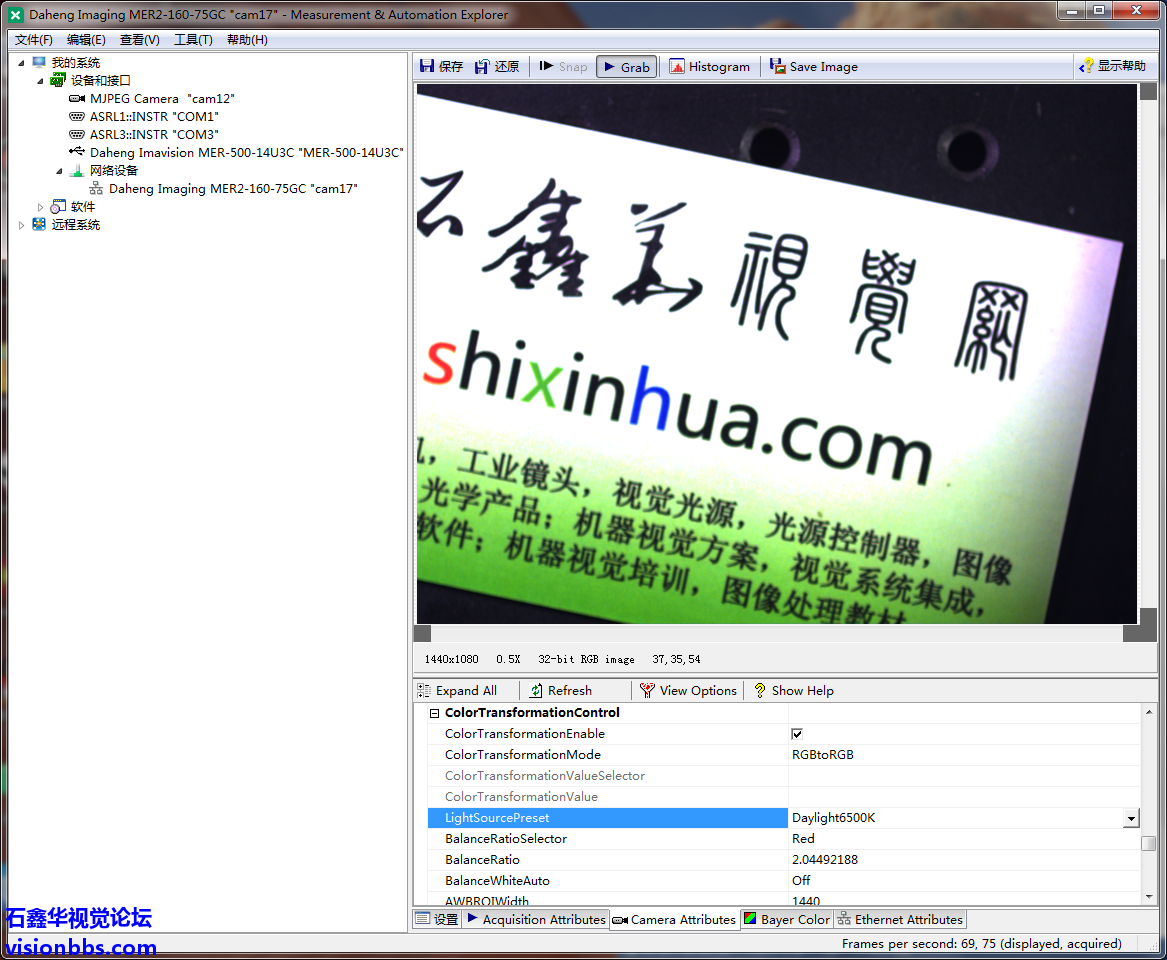Toggle the ColorTransformationEnable checkbox
The width and height of the screenshot is (1167, 960).
pos(796,734)
